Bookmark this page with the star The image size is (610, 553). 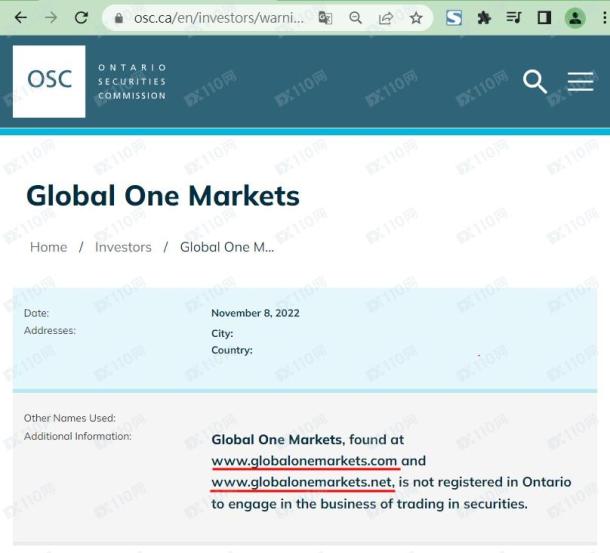[x=416, y=18]
